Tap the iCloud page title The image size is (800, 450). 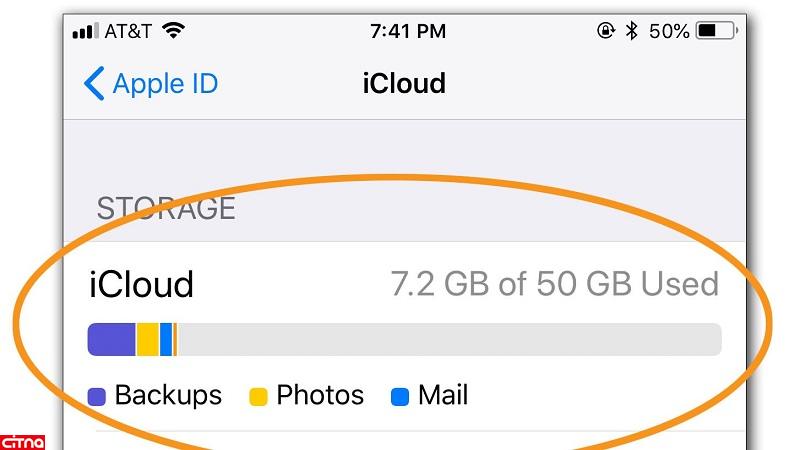(404, 83)
